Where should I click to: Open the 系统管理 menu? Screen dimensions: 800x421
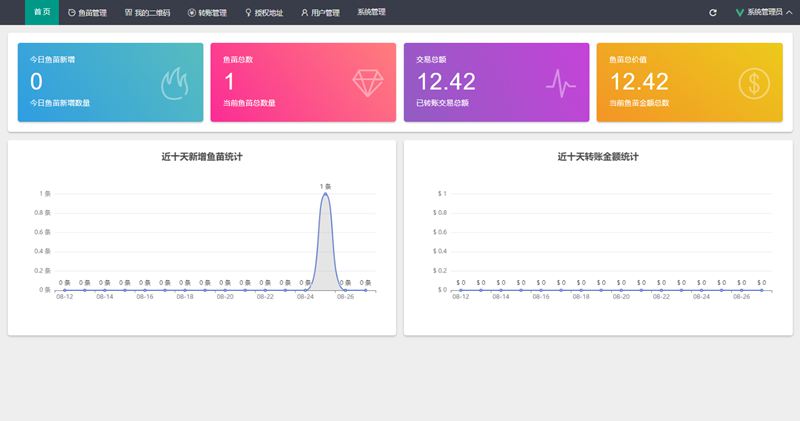tap(371, 12)
